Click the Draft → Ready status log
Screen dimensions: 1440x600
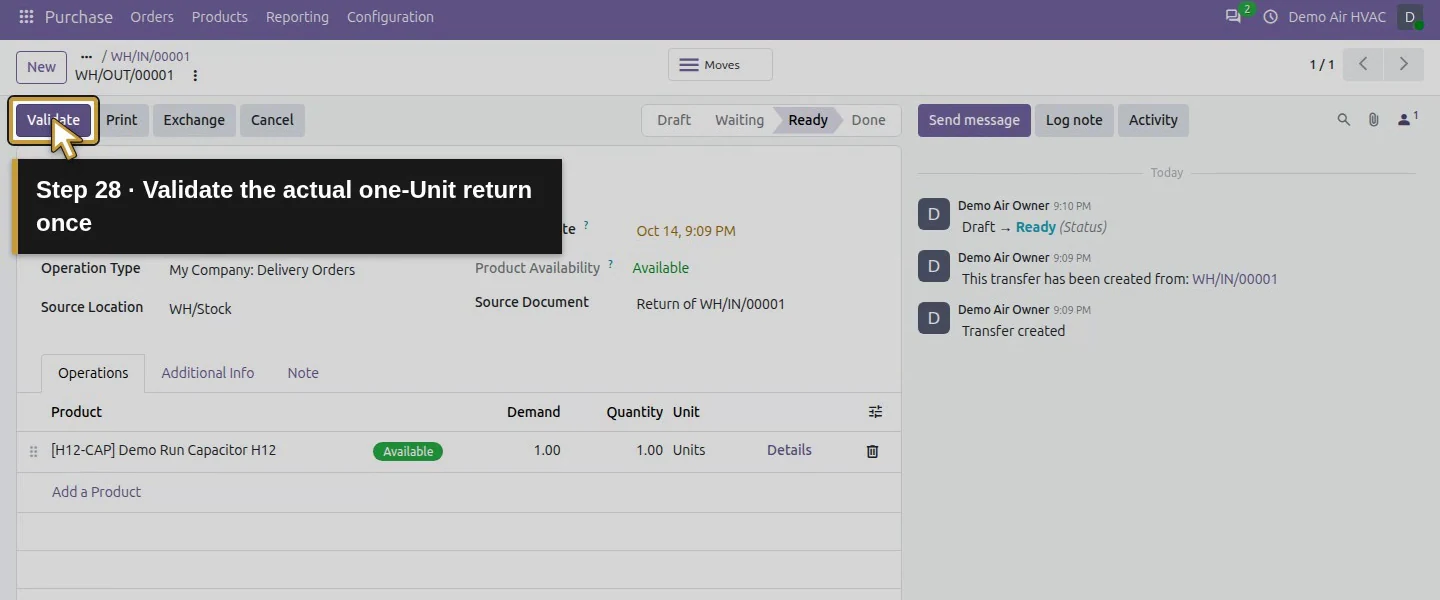1034,227
